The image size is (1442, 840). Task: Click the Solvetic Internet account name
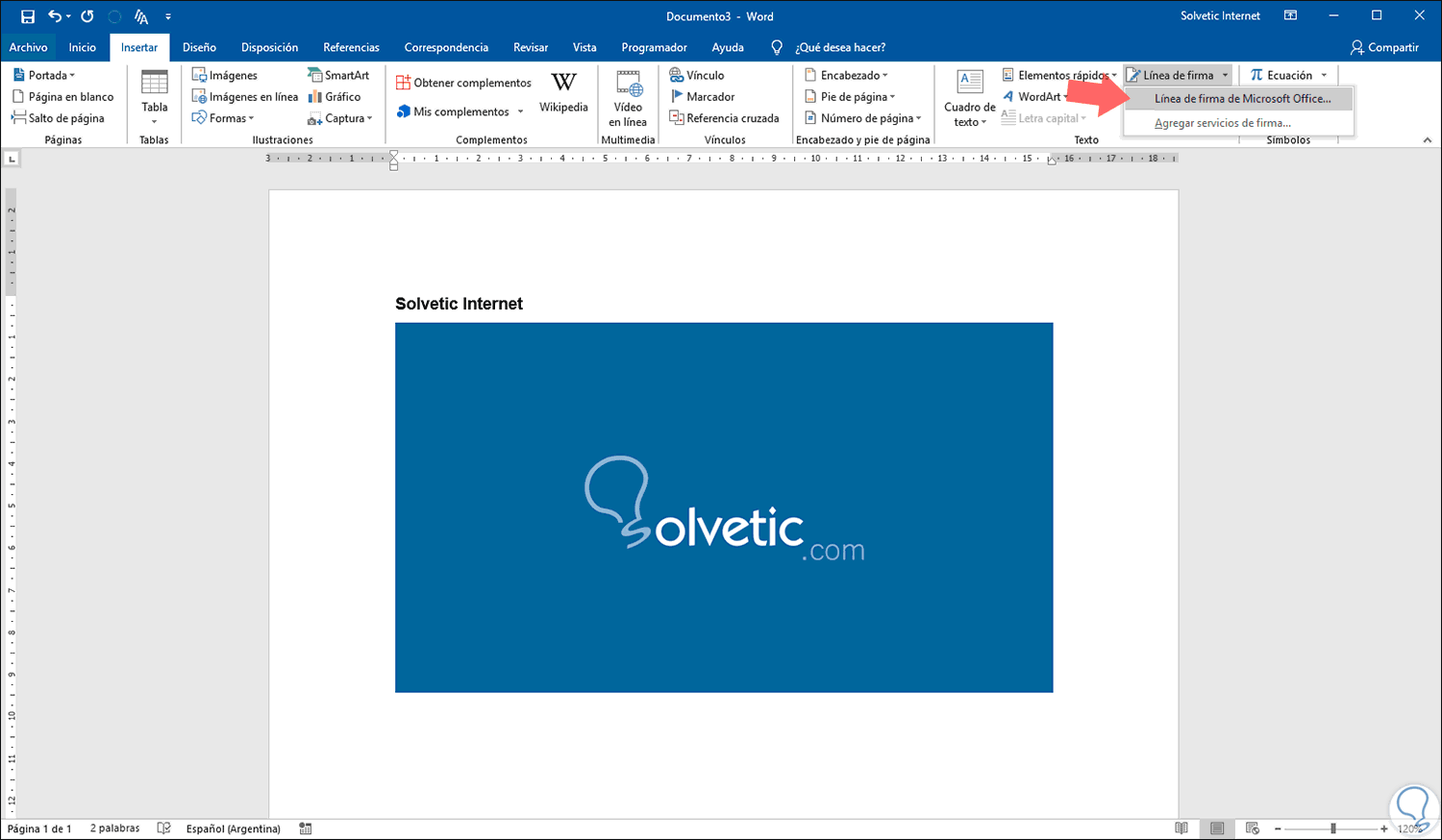click(1220, 16)
